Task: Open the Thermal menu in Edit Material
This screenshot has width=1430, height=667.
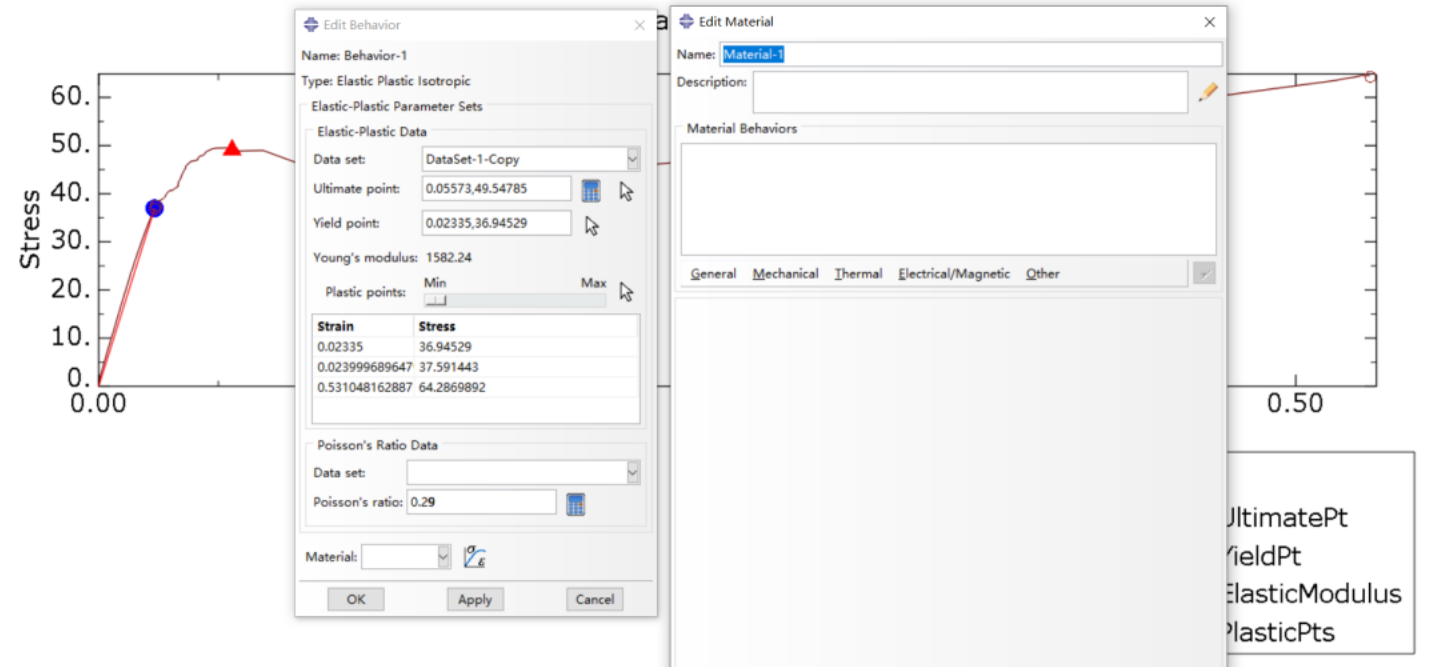Action: (x=858, y=274)
